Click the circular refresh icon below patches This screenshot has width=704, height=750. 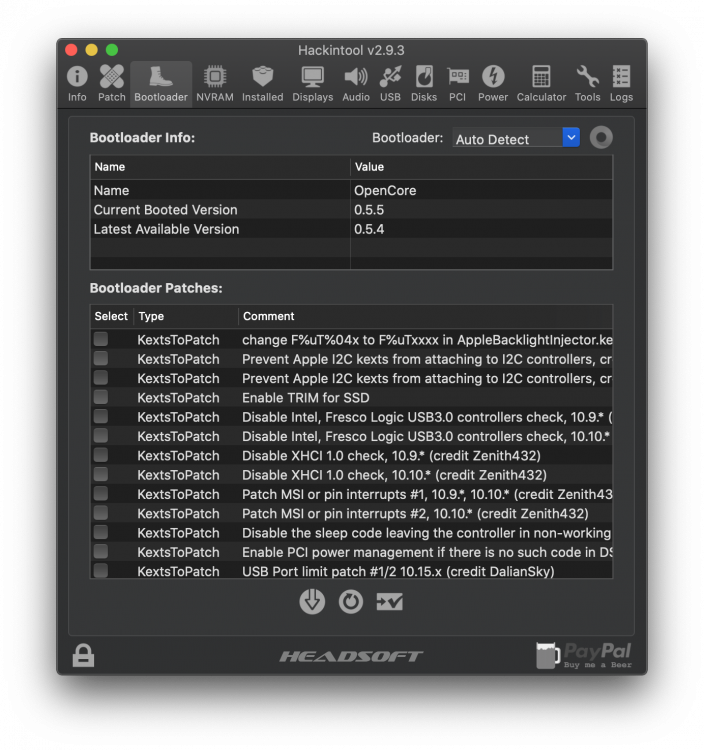[x=351, y=601]
